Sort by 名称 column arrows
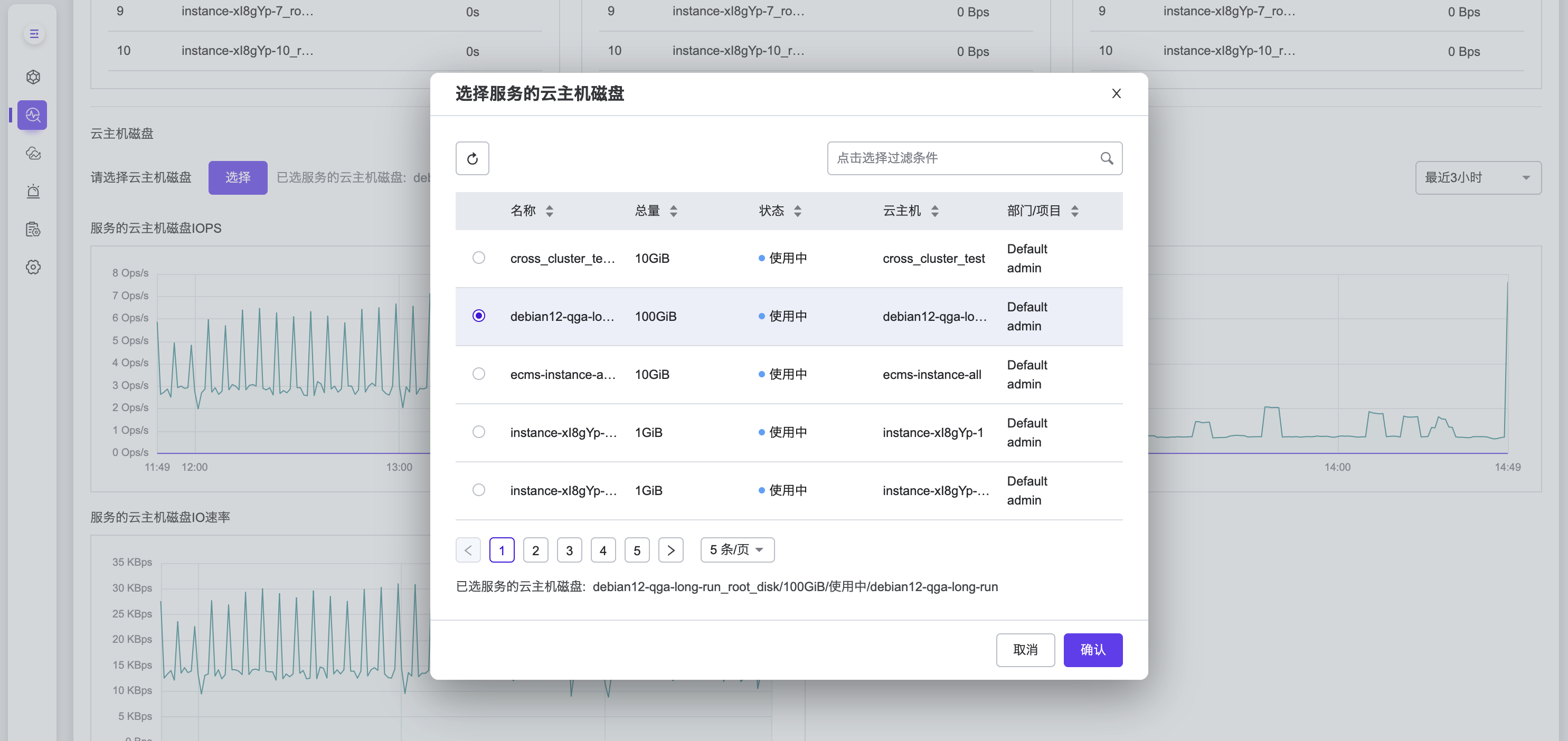 [x=550, y=211]
